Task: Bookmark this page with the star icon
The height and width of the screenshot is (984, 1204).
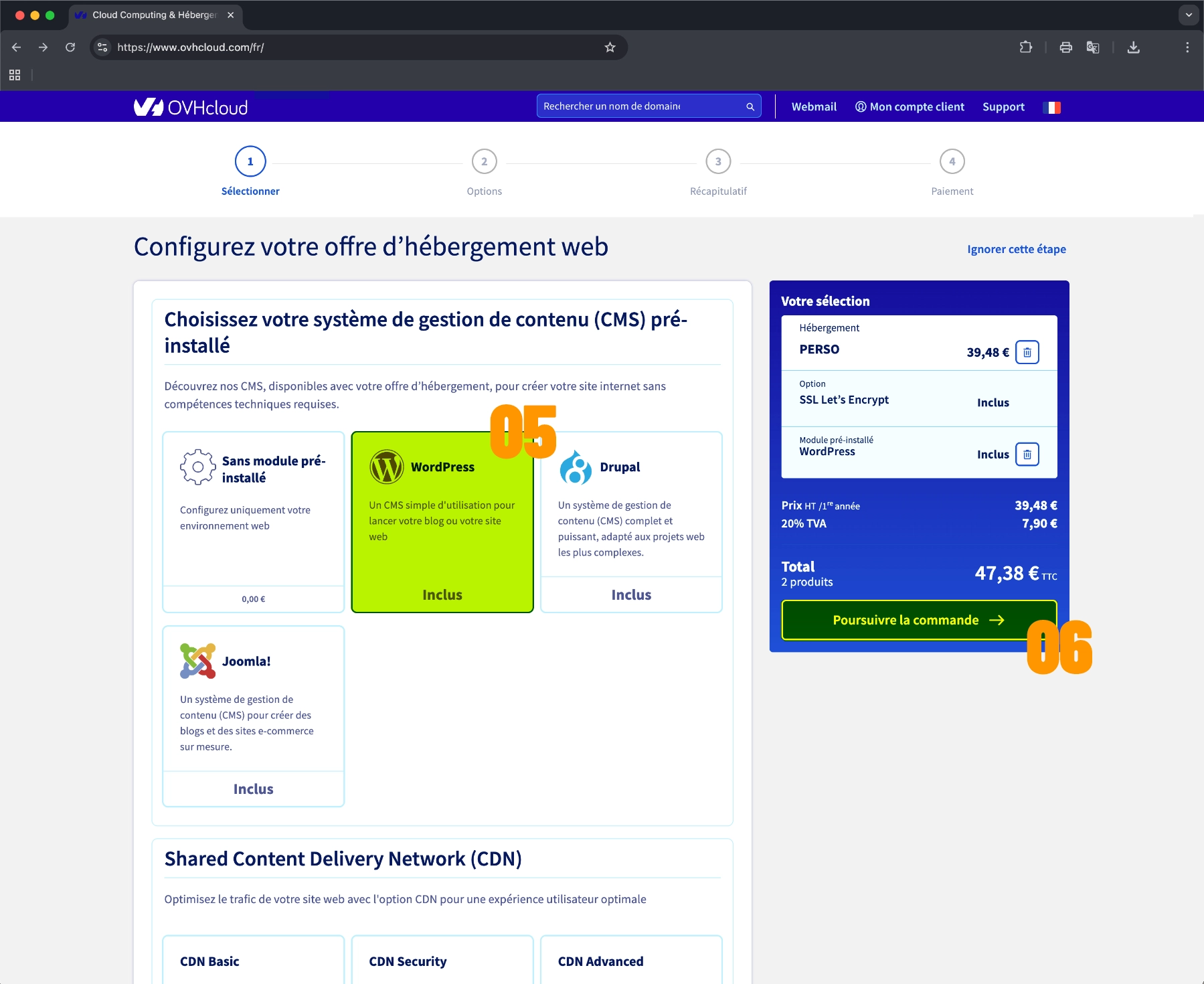Action: (610, 48)
